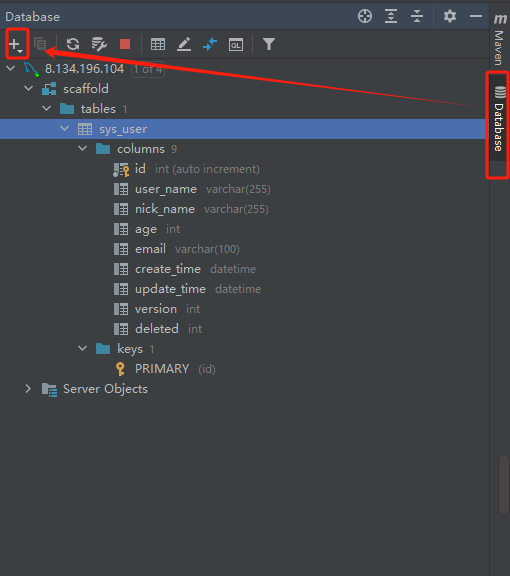510x576 pixels.
Task: Collapse the columns folder
Action: tap(83, 149)
